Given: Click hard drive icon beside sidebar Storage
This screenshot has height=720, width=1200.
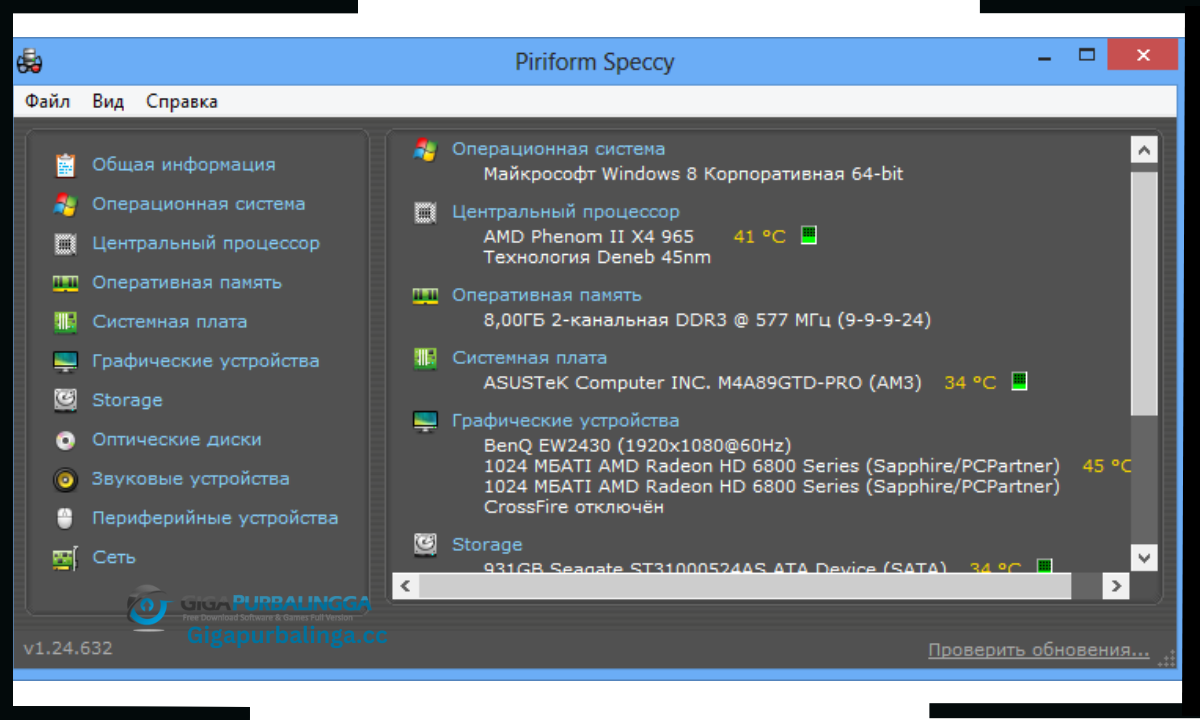Looking at the screenshot, I should 66,400.
